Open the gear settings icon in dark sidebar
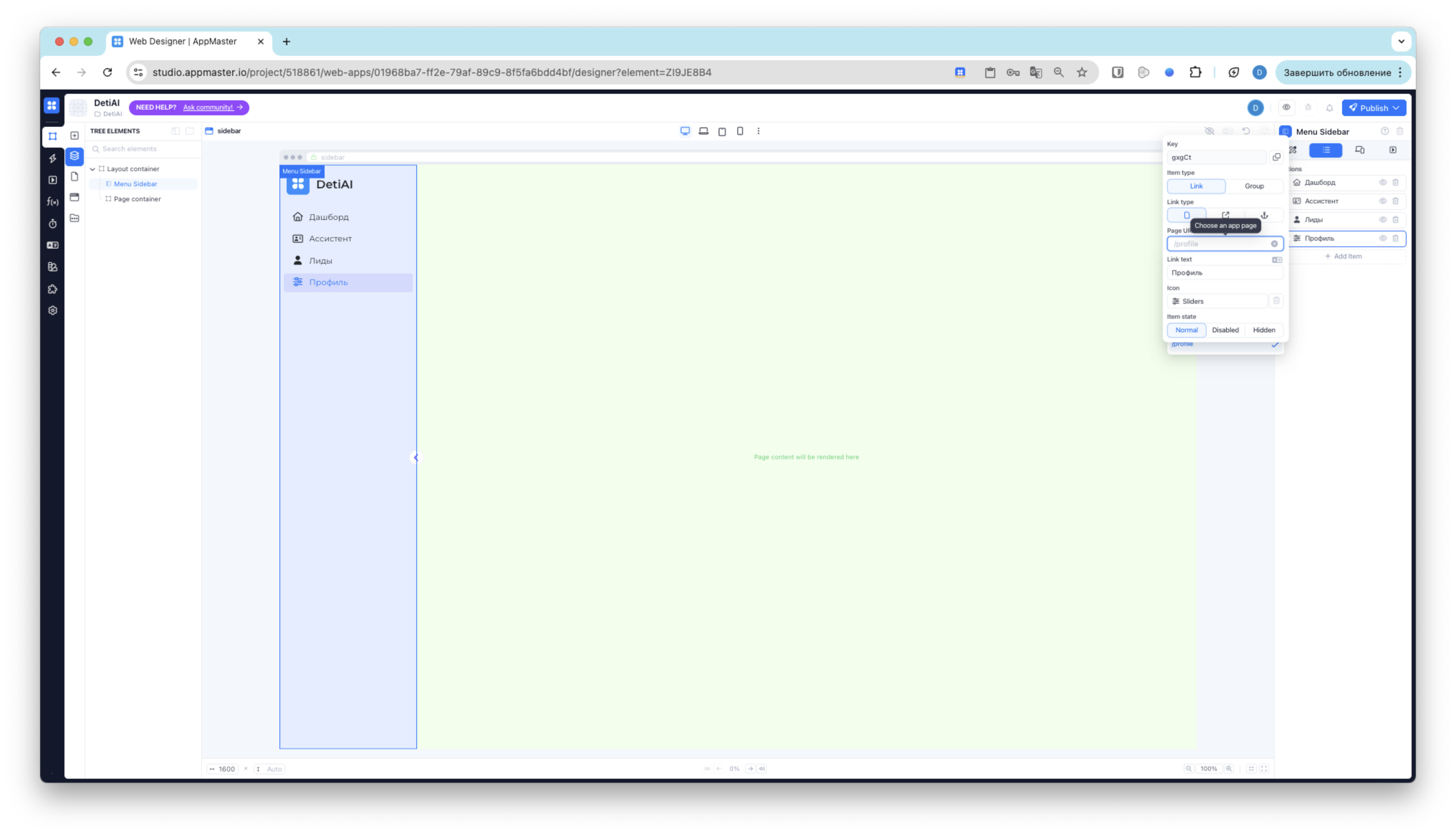 pyautogui.click(x=53, y=311)
